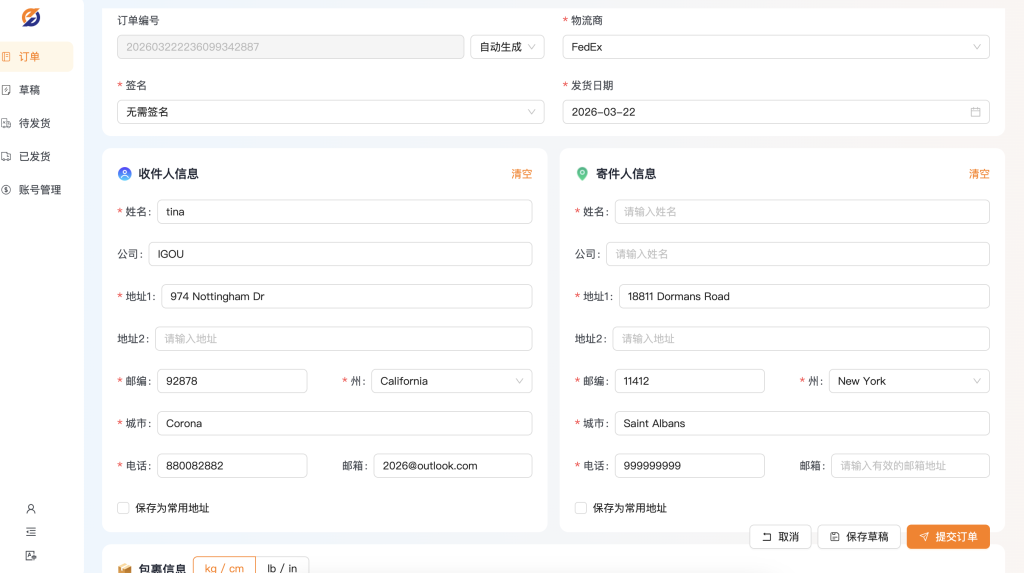Click 清空 link in recipient section
This screenshot has width=1024, height=573.
click(x=521, y=174)
